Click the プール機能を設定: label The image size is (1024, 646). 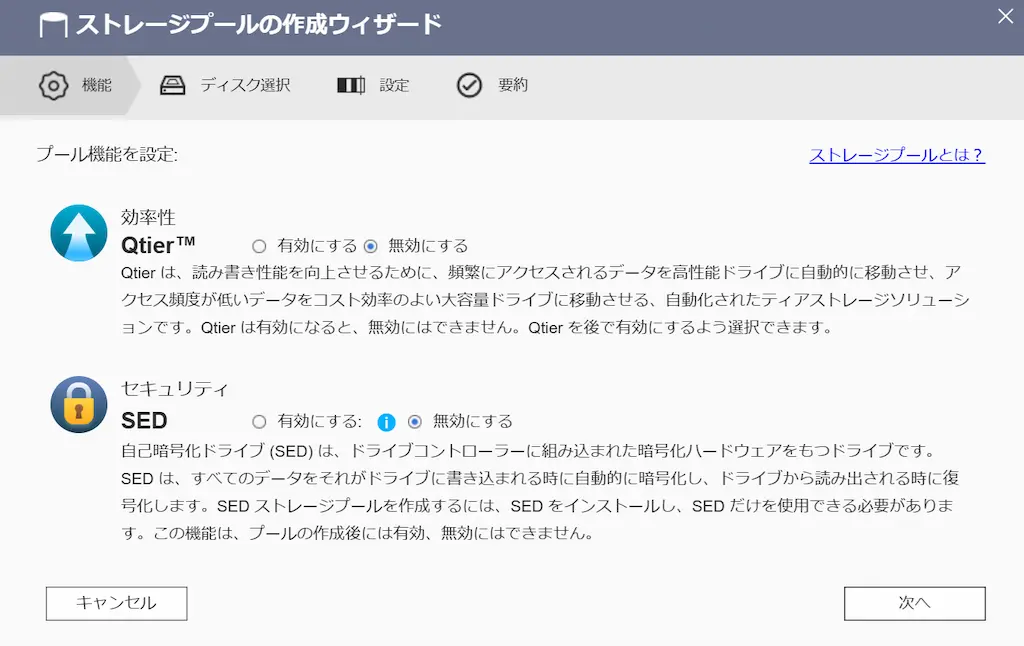tap(106, 154)
